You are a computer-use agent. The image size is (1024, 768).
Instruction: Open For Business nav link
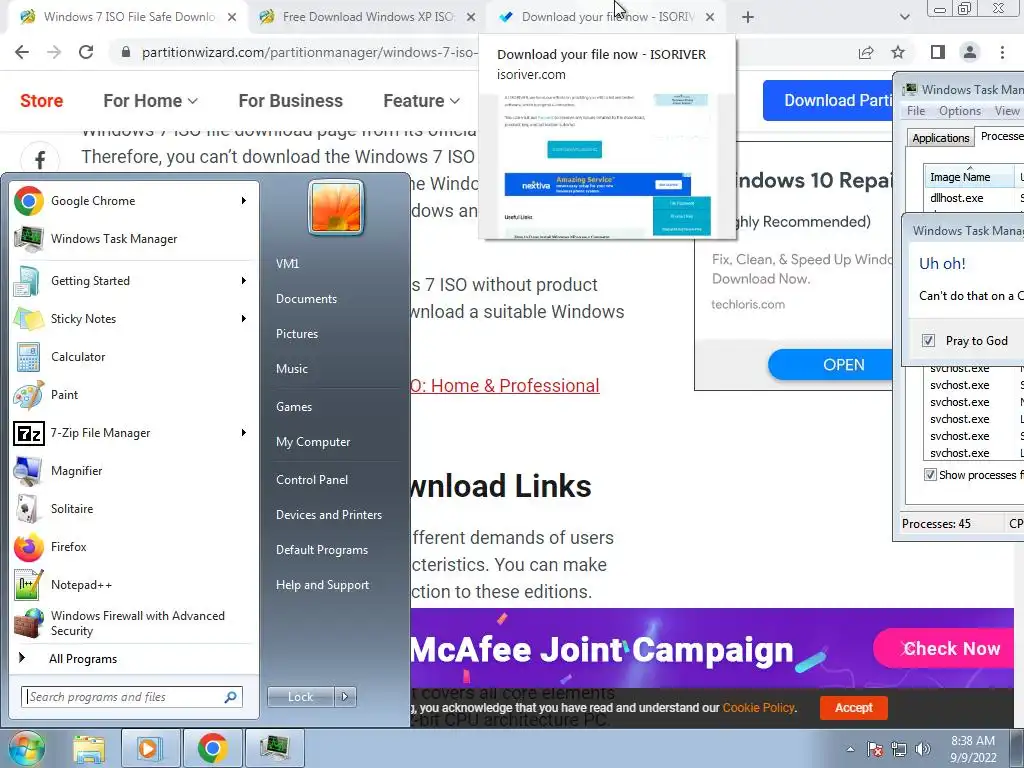click(x=291, y=101)
